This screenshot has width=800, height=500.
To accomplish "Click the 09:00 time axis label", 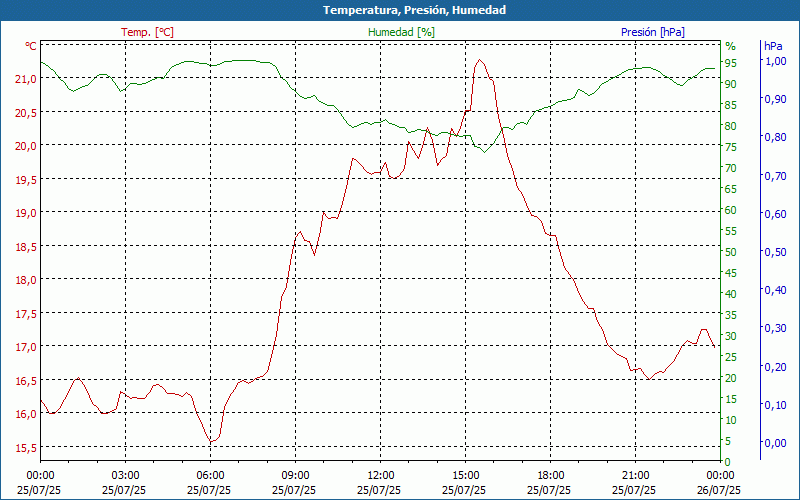I will pos(295,476).
